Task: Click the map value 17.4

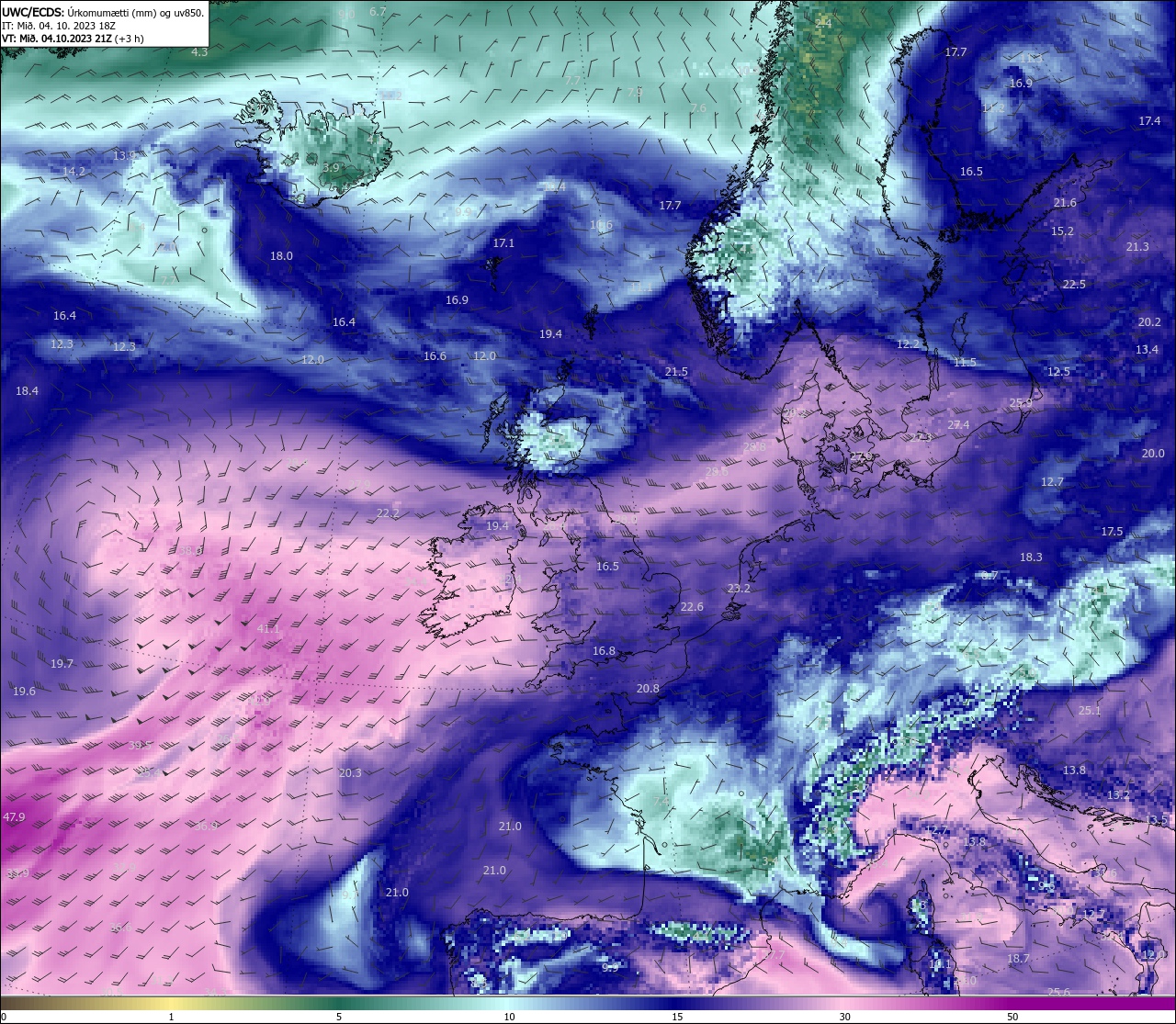Action: click(x=1149, y=120)
